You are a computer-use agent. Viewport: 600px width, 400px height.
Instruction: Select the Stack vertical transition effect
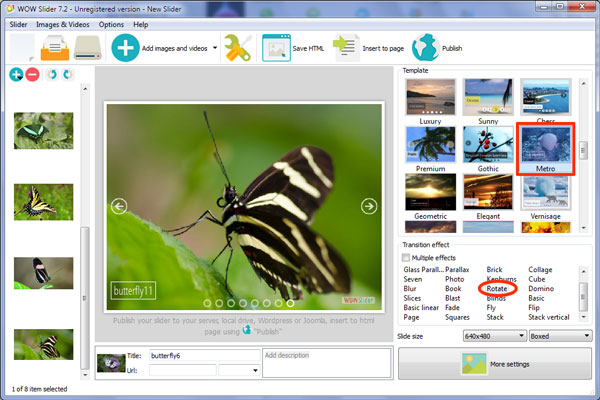(549, 317)
